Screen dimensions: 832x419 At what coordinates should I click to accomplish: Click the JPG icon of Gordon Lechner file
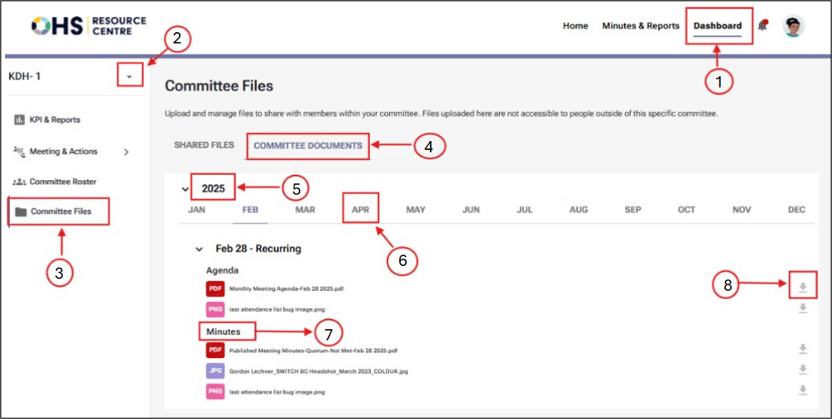pos(214,371)
